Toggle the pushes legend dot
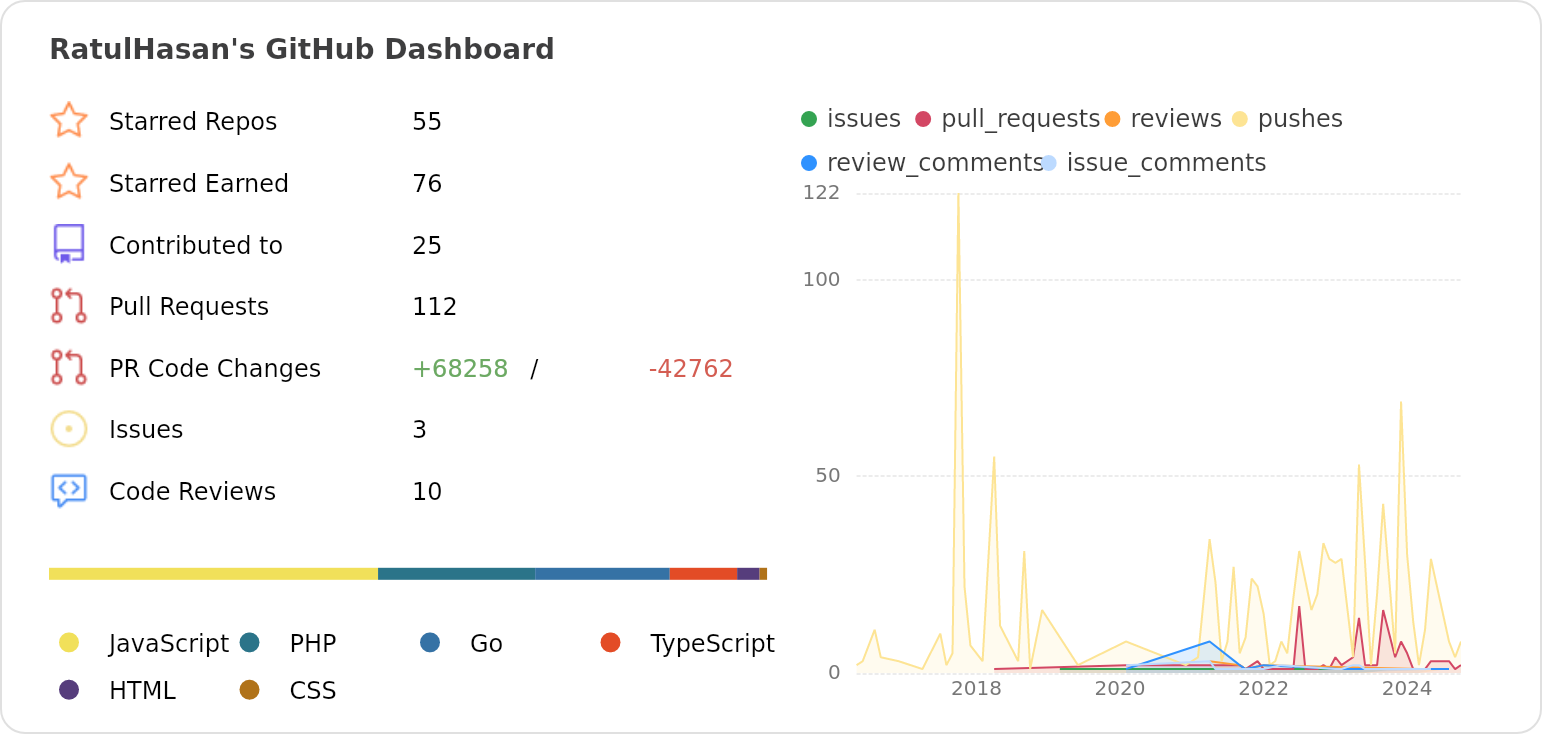 tap(1240, 119)
